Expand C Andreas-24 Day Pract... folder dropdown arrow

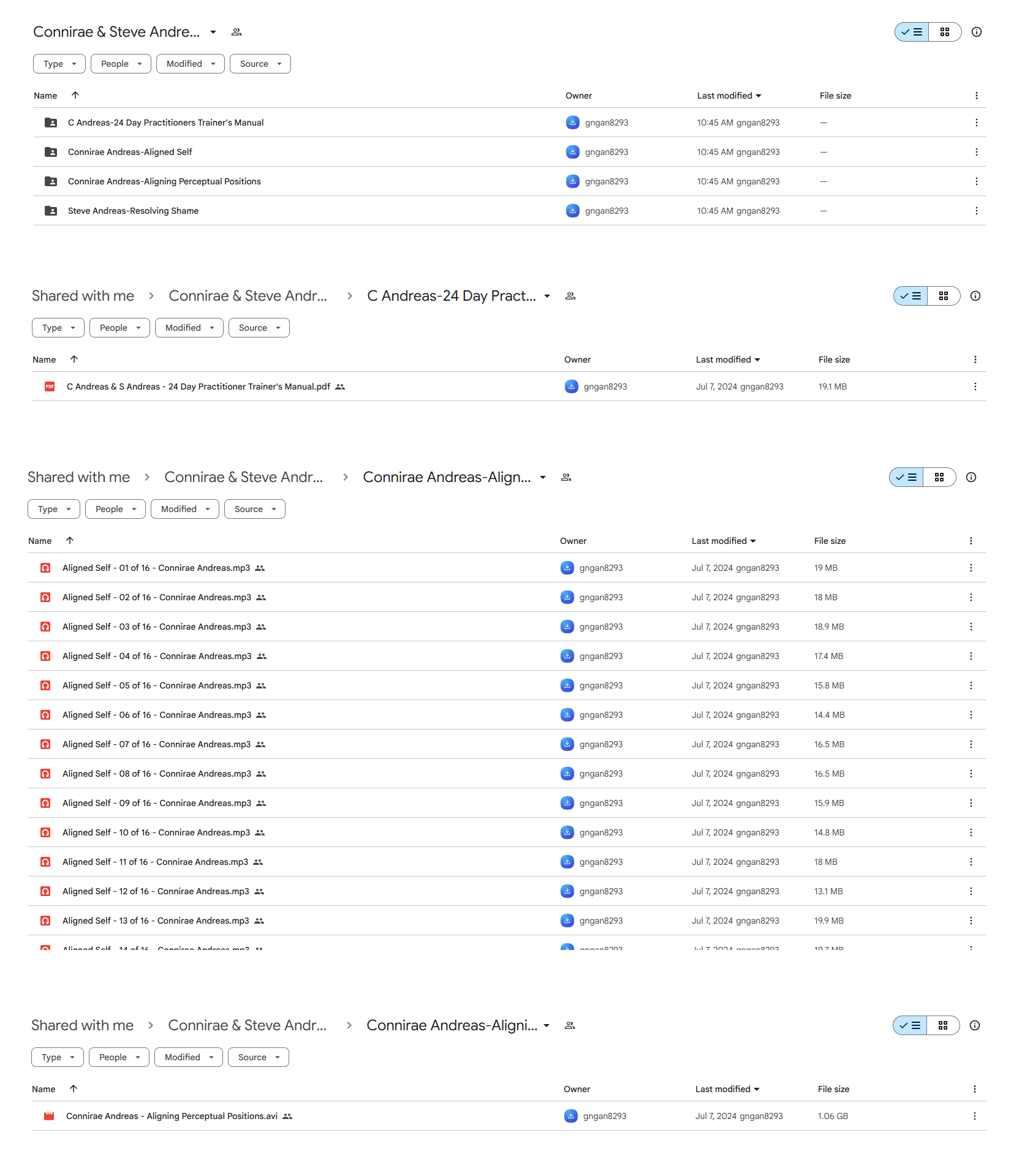click(547, 296)
